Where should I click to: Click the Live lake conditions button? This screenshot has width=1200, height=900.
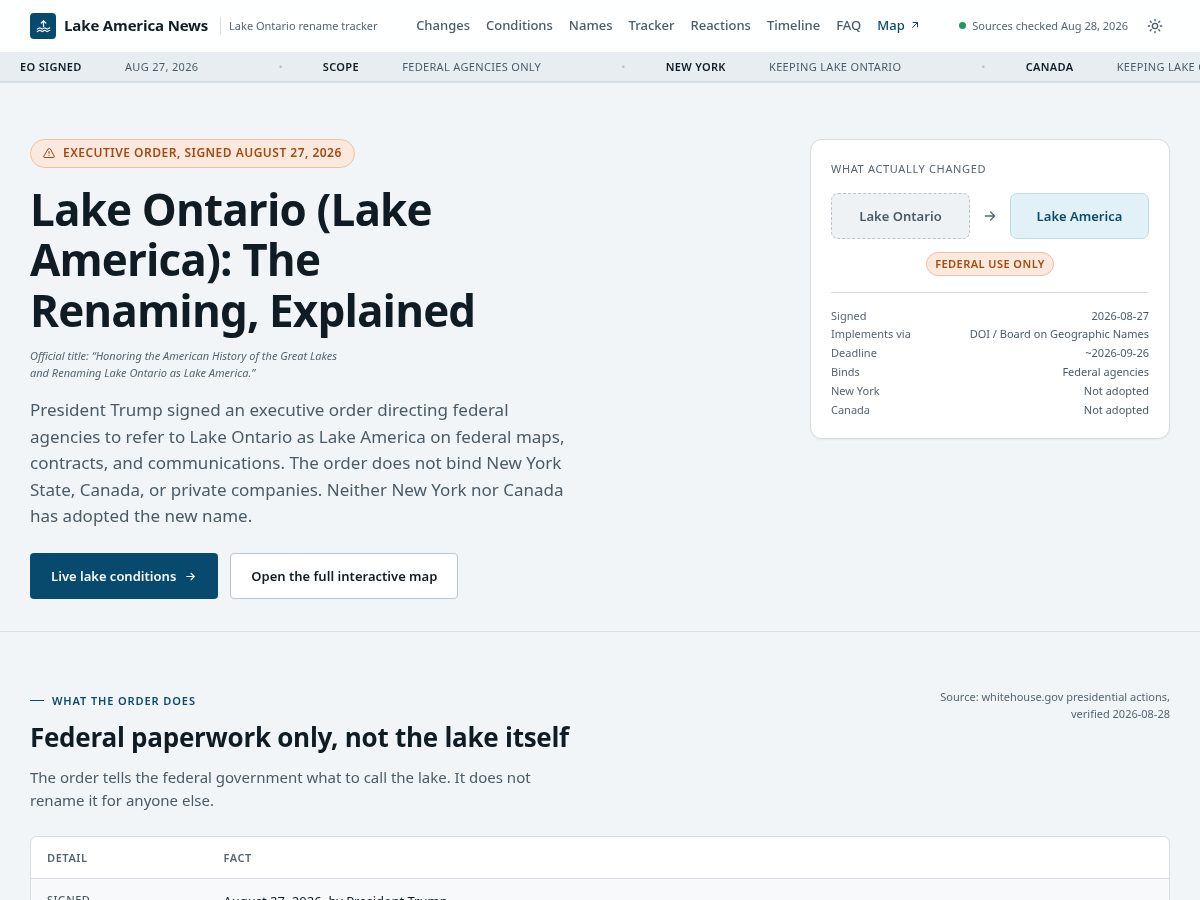pyautogui.click(x=124, y=576)
